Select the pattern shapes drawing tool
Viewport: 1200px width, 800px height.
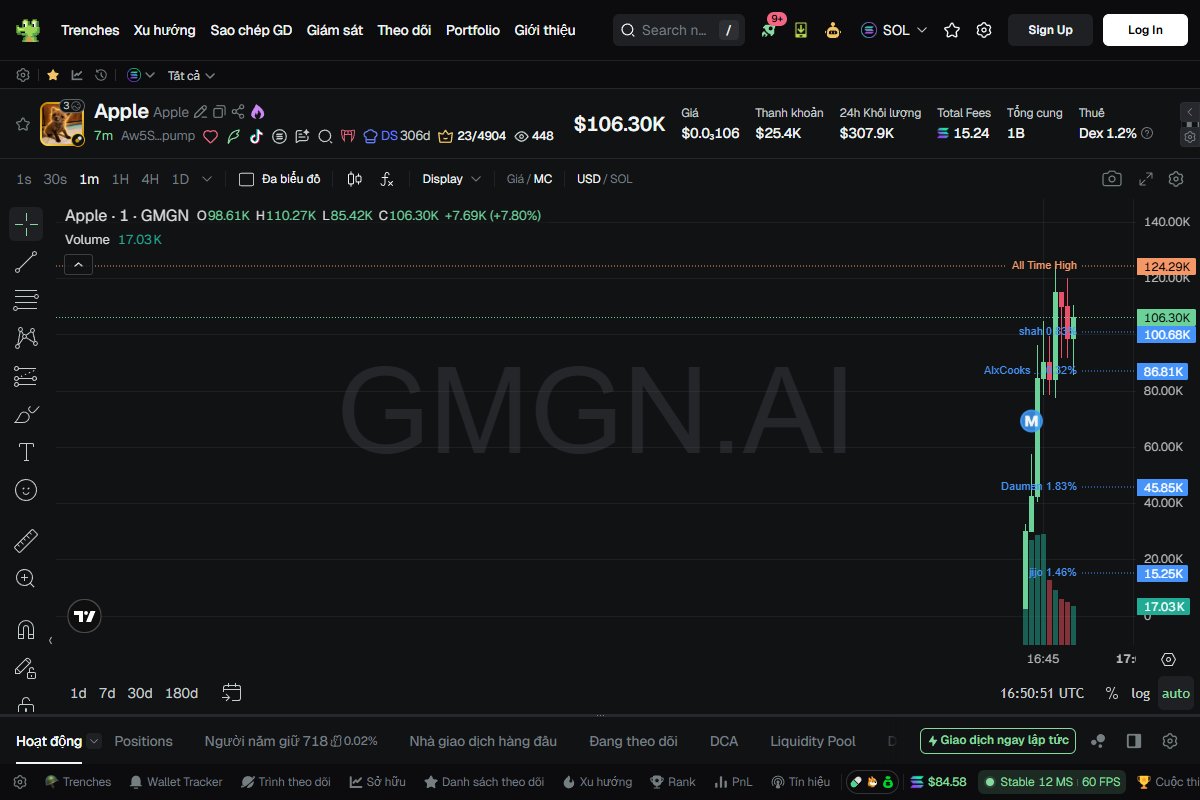coord(26,338)
